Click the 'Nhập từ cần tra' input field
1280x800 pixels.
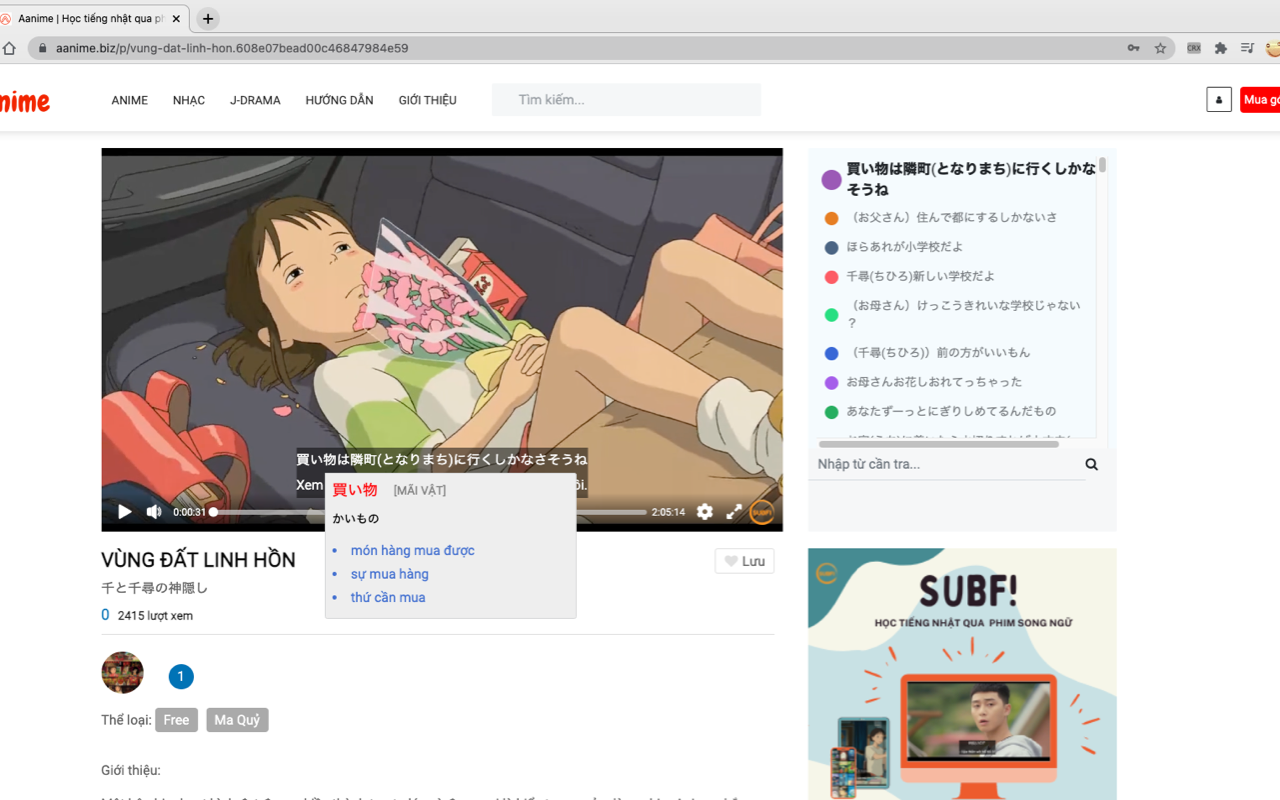[930, 463]
